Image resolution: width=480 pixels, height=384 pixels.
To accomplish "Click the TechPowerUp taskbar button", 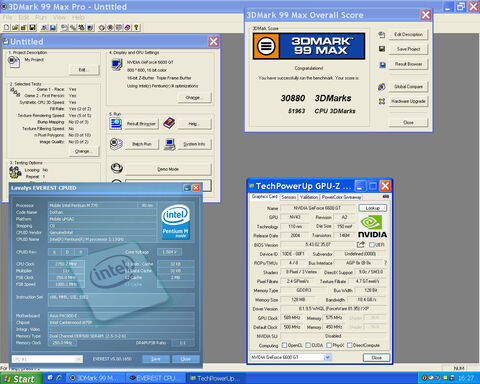I will [x=216, y=378].
